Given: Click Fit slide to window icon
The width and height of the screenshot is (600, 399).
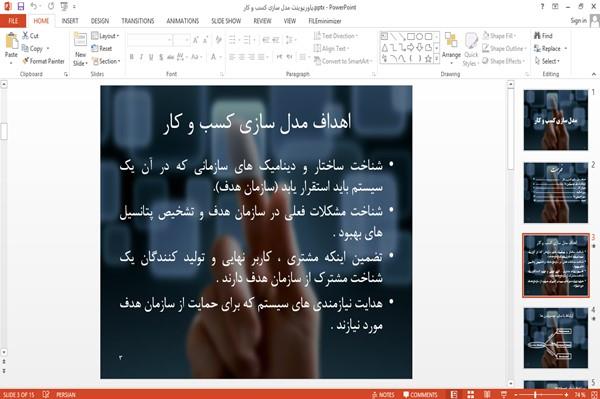Looking at the screenshot, I should [x=594, y=395].
